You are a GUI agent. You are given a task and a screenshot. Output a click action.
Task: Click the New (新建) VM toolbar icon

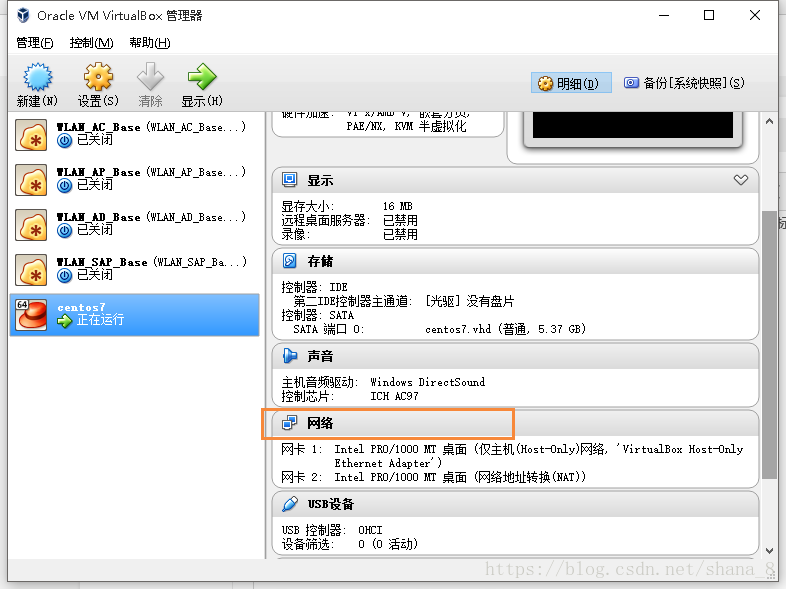coord(38,77)
